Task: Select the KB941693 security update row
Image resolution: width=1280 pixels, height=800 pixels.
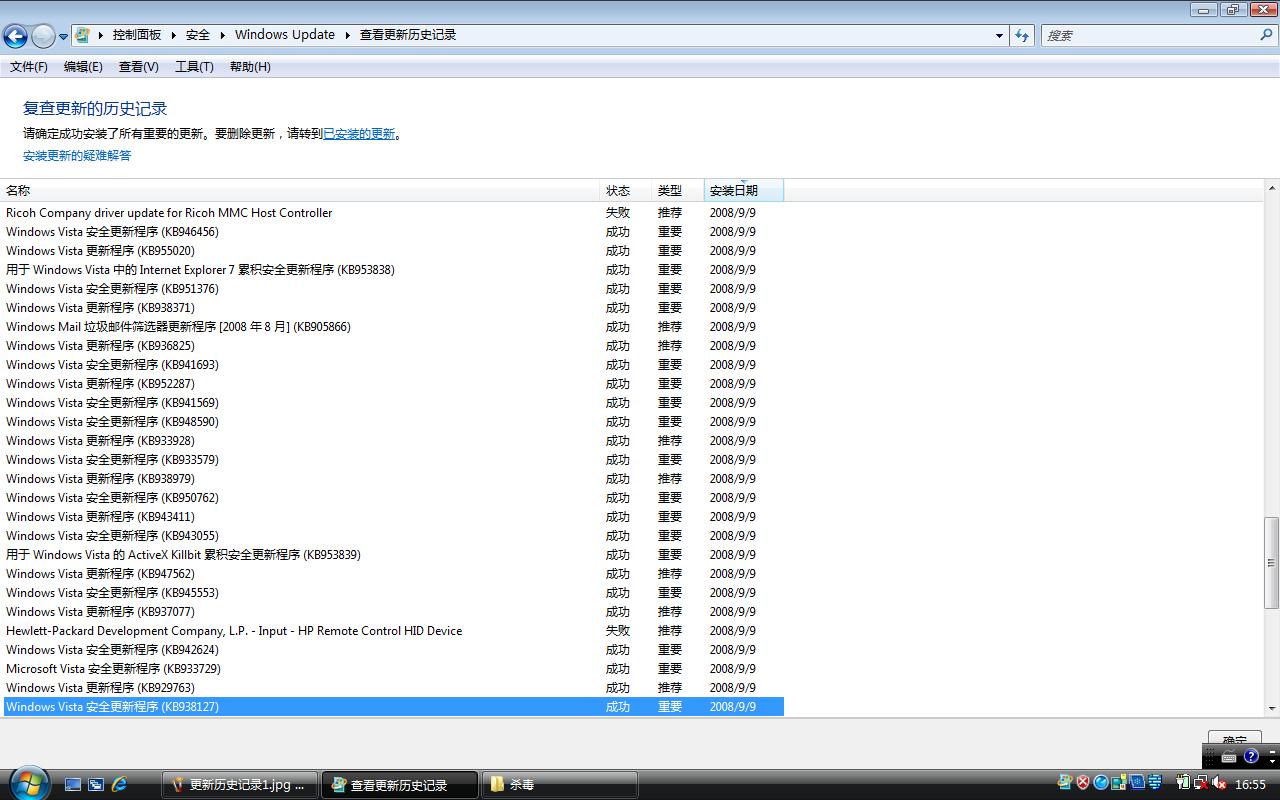Action: click(392, 365)
